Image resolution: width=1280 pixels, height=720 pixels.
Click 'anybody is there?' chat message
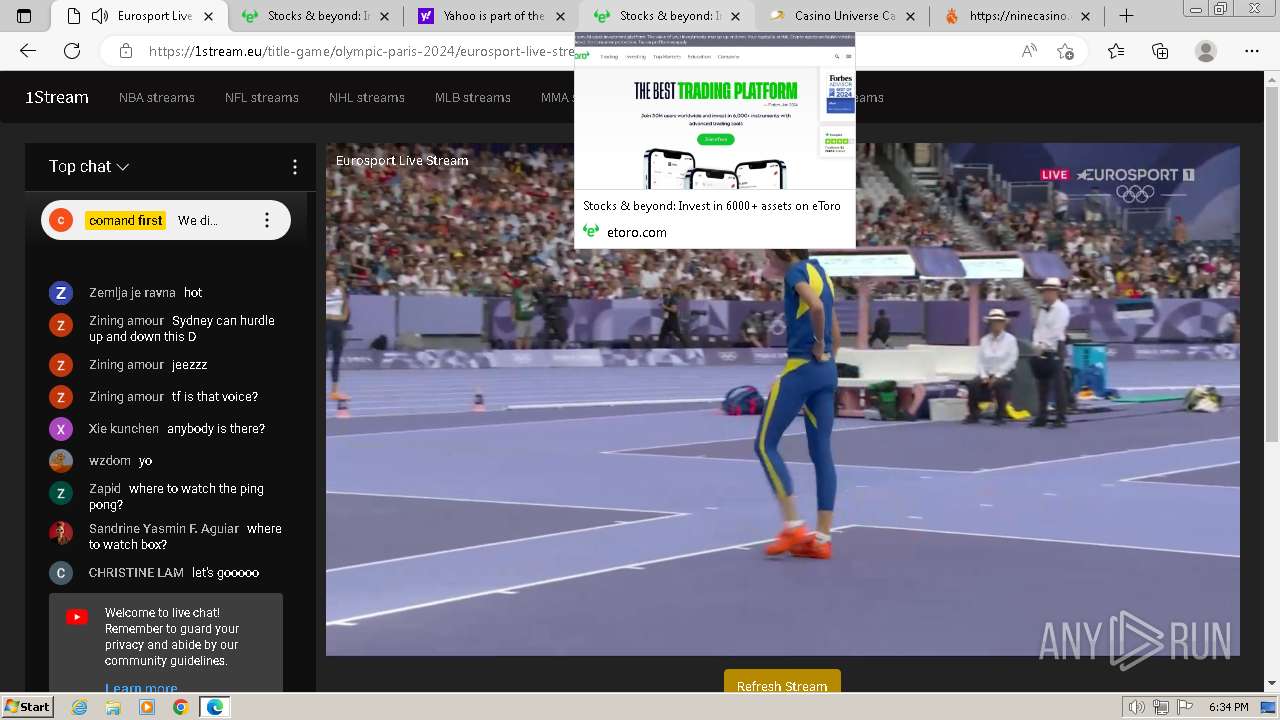(216, 429)
